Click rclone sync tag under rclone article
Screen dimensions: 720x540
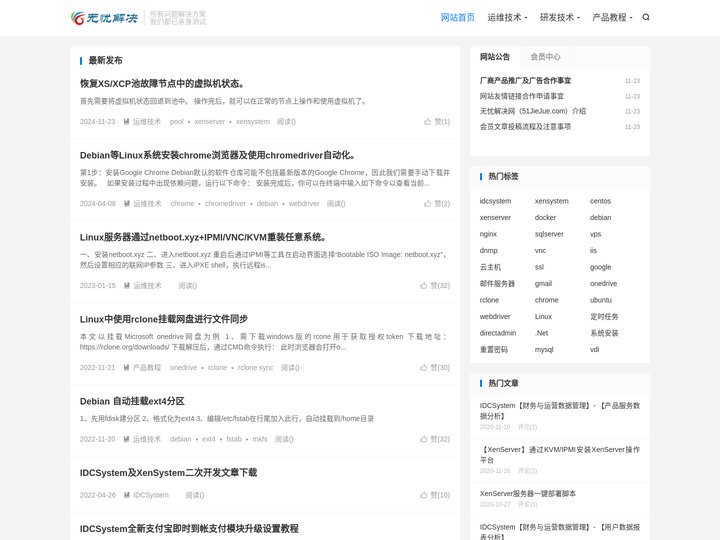coord(255,368)
